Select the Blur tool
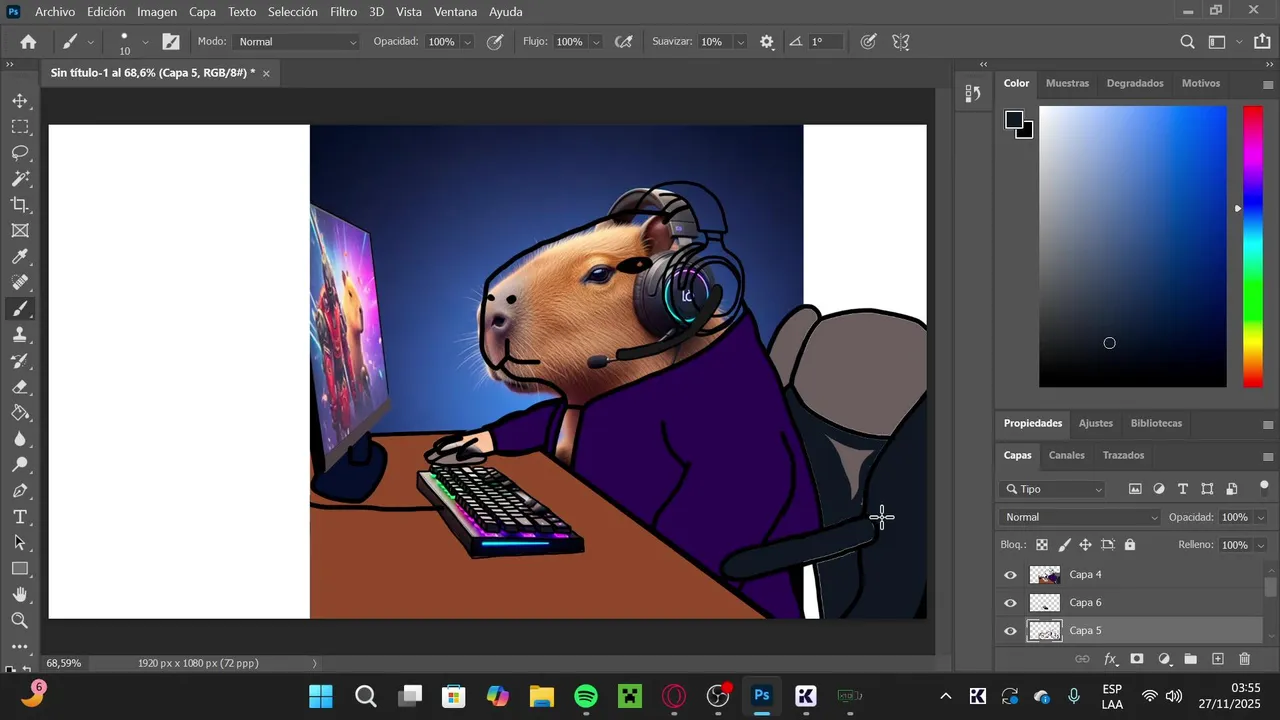 click(20, 439)
